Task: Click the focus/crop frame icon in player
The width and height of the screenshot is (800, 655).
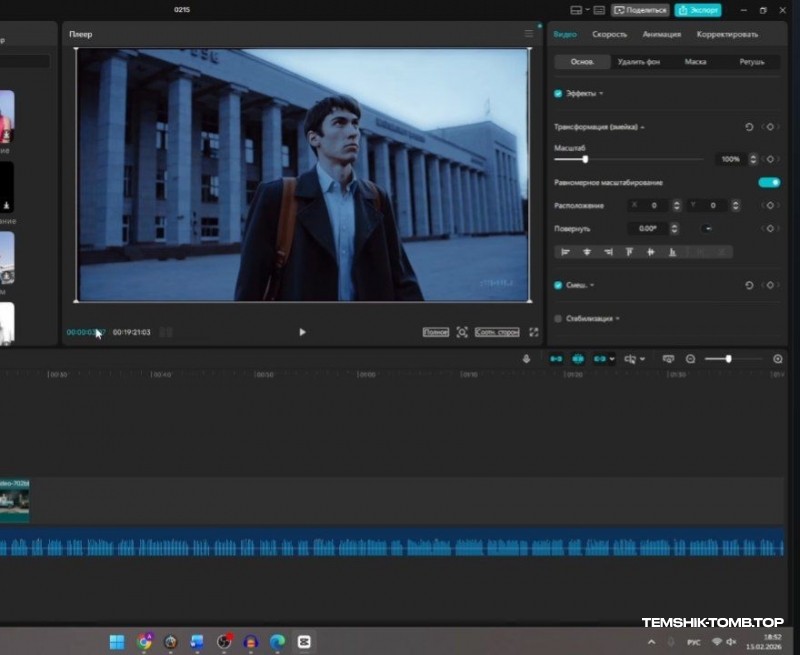Action: [462, 332]
